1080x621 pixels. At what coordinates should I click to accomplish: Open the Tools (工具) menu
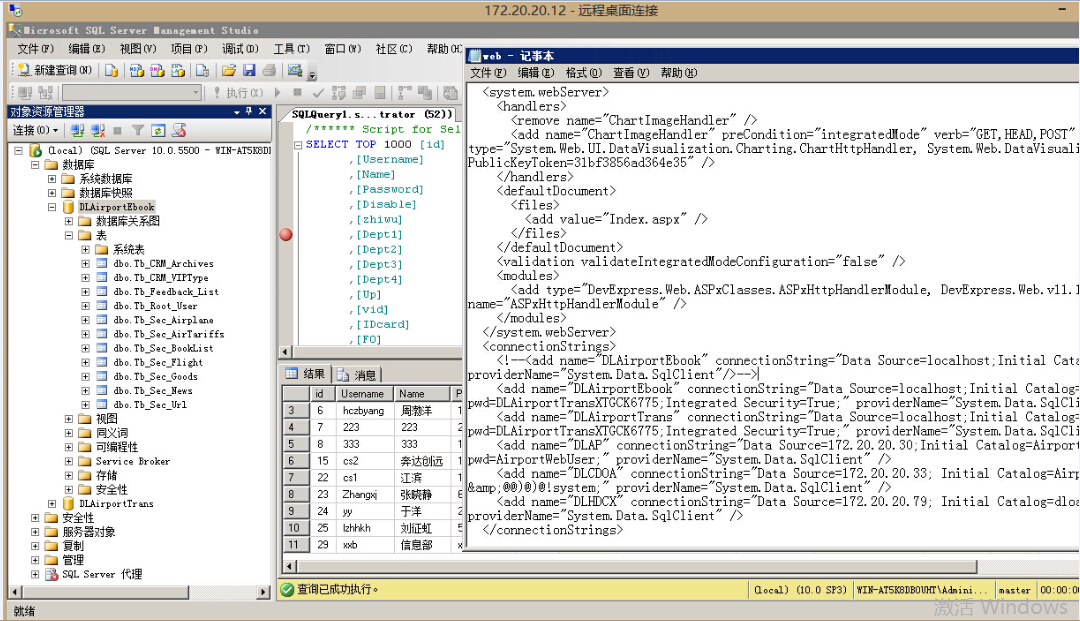click(x=291, y=49)
